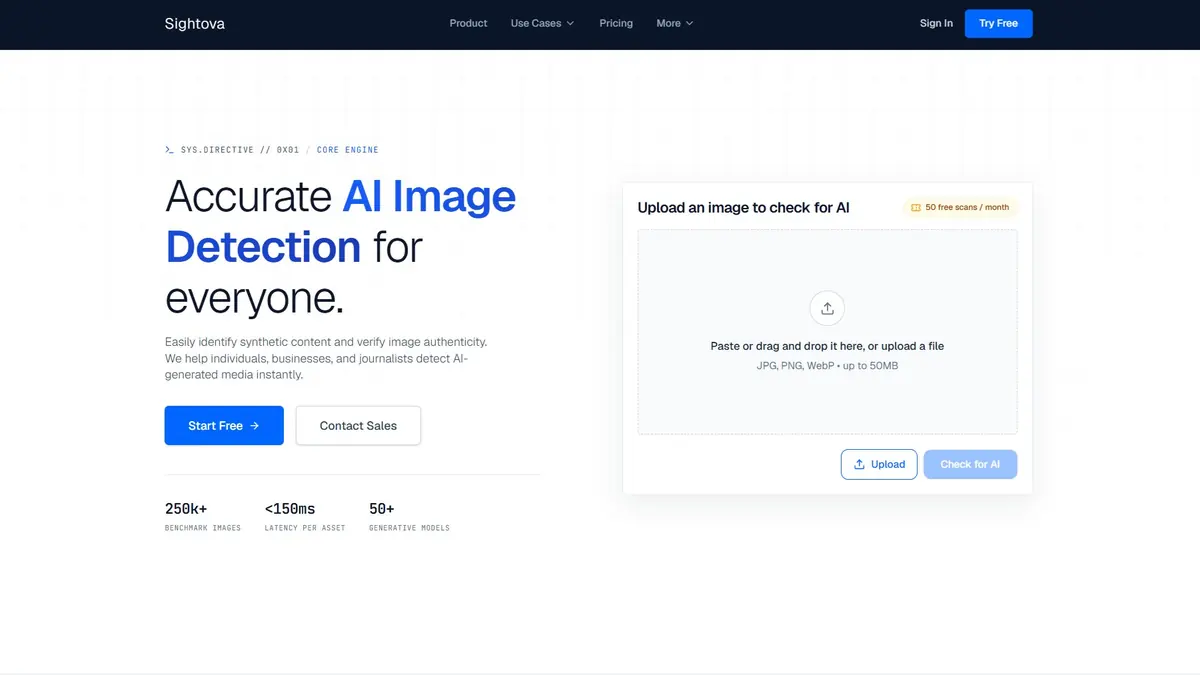Open the Product page
1200x675 pixels.
click(x=468, y=23)
